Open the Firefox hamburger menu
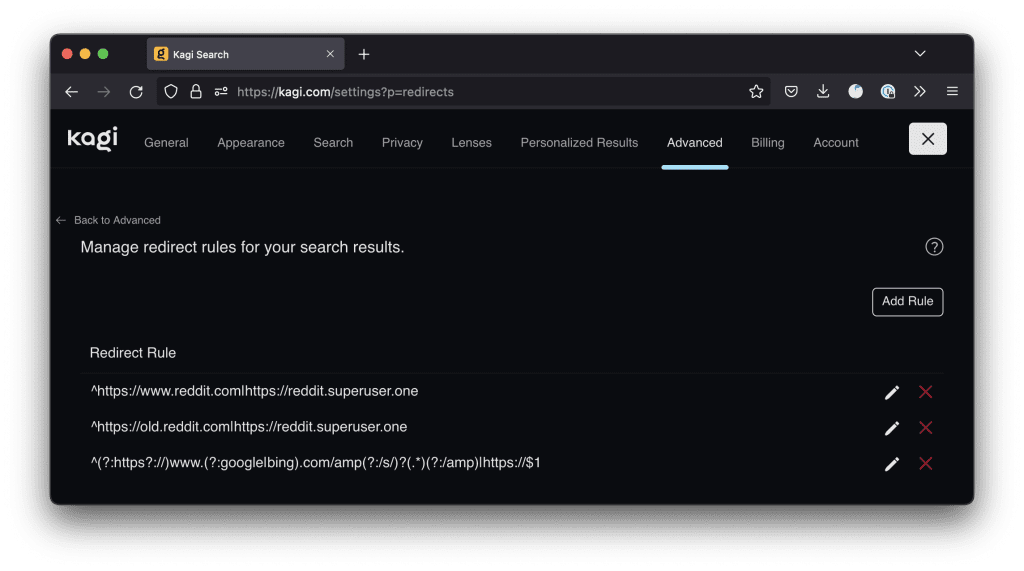The height and width of the screenshot is (571, 1024). tap(952, 91)
